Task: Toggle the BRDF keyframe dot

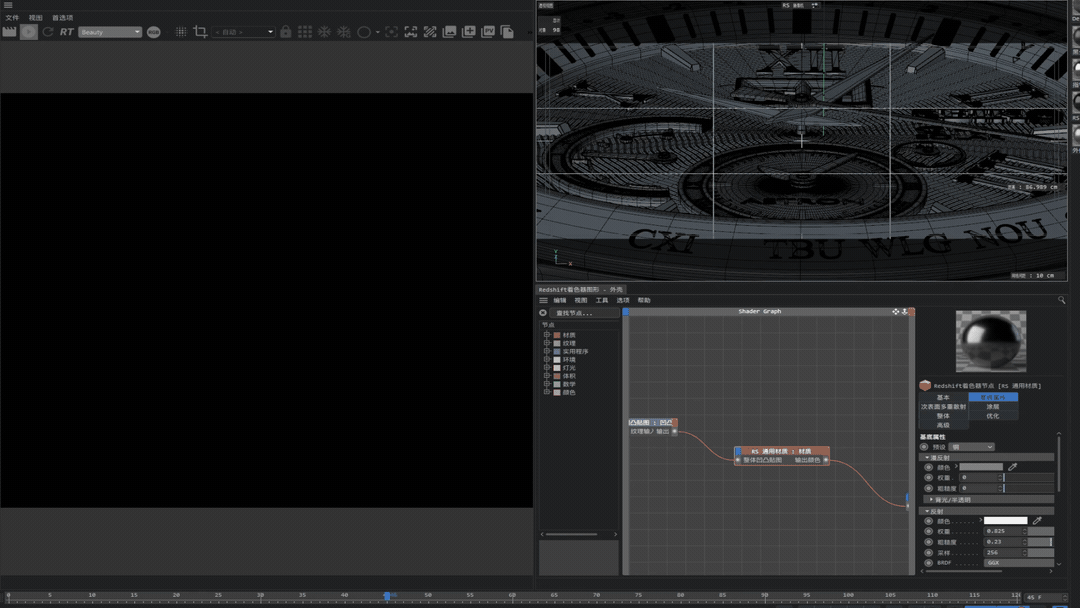Action: tap(928, 563)
